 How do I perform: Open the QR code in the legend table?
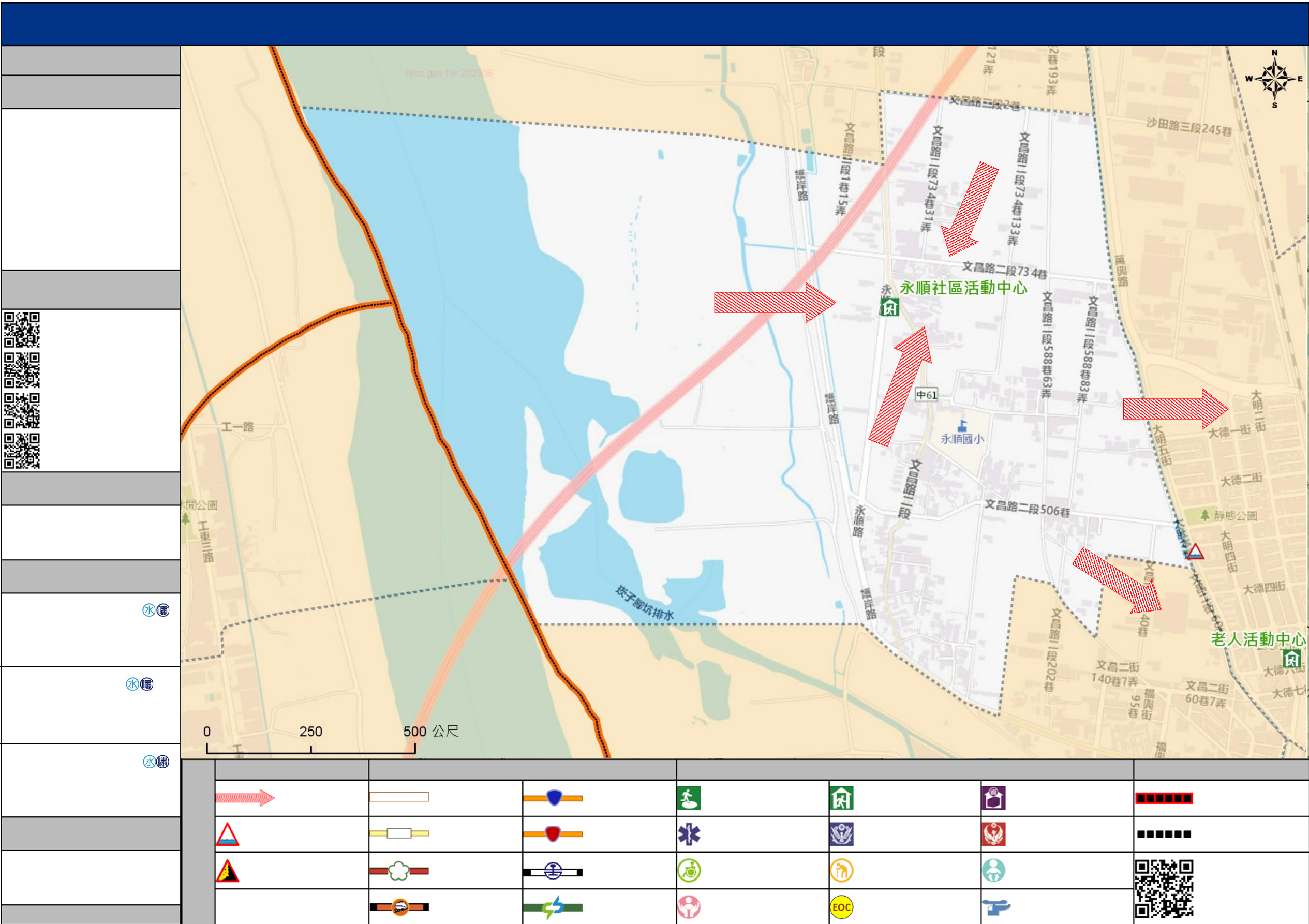click(1164, 889)
